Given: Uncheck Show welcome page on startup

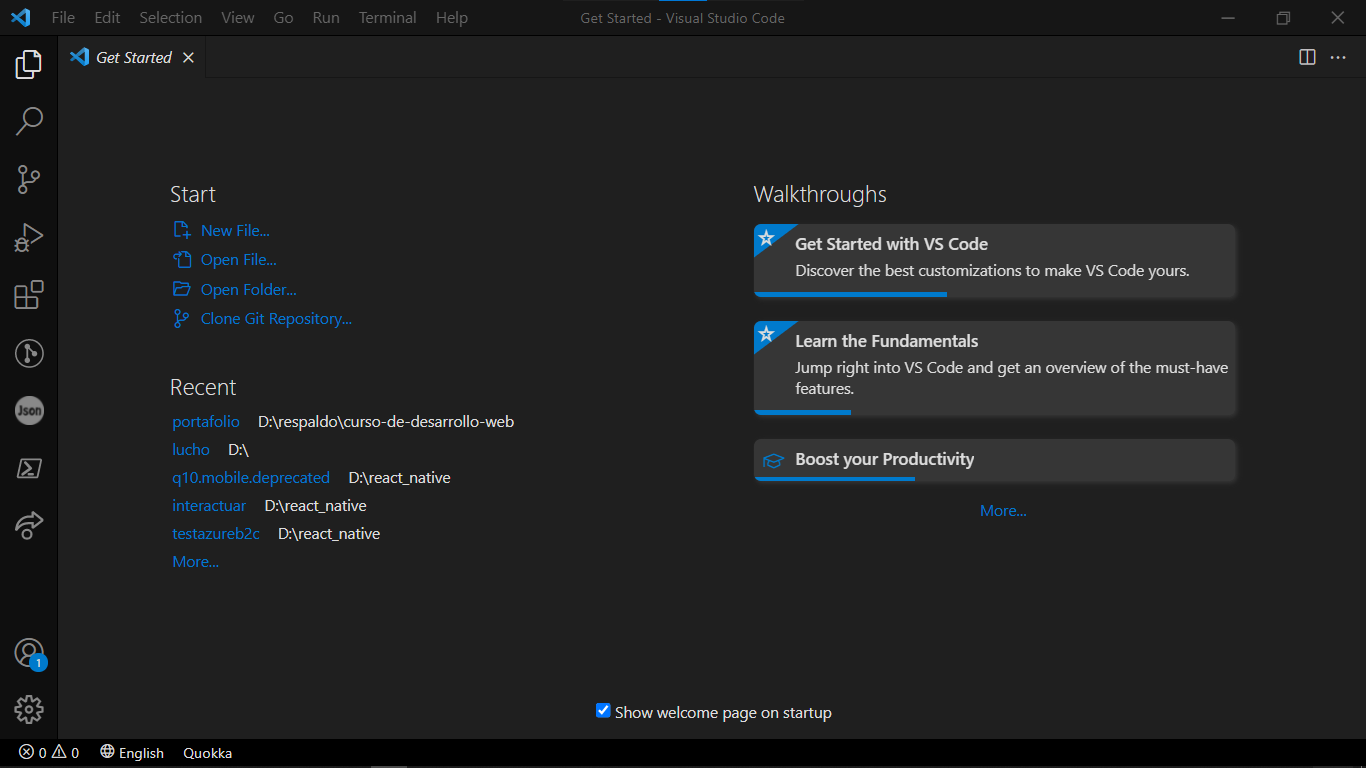Looking at the screenshot, I should pyautogui.click(x=603, y=711).
